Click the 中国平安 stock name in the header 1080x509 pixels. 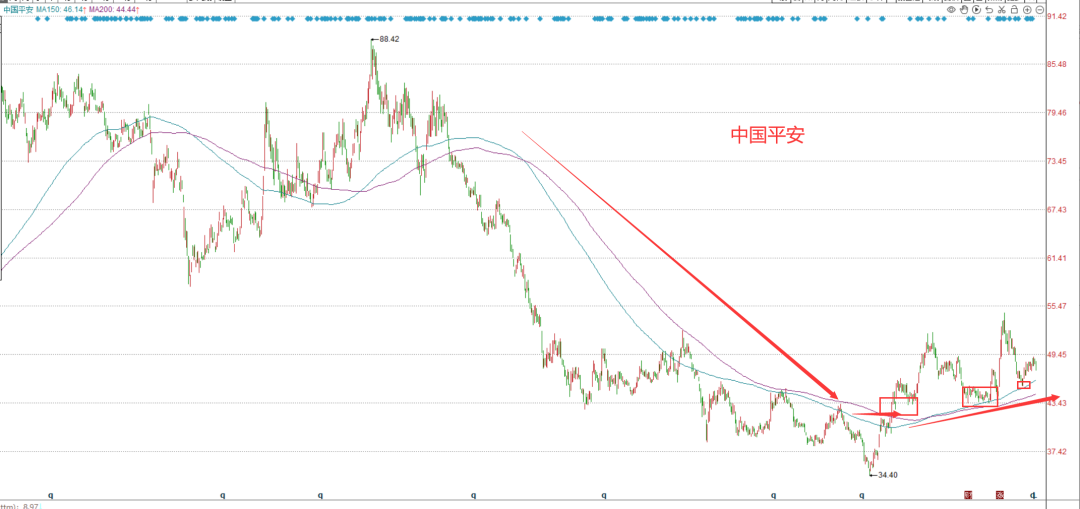click(x=17, y=10)
